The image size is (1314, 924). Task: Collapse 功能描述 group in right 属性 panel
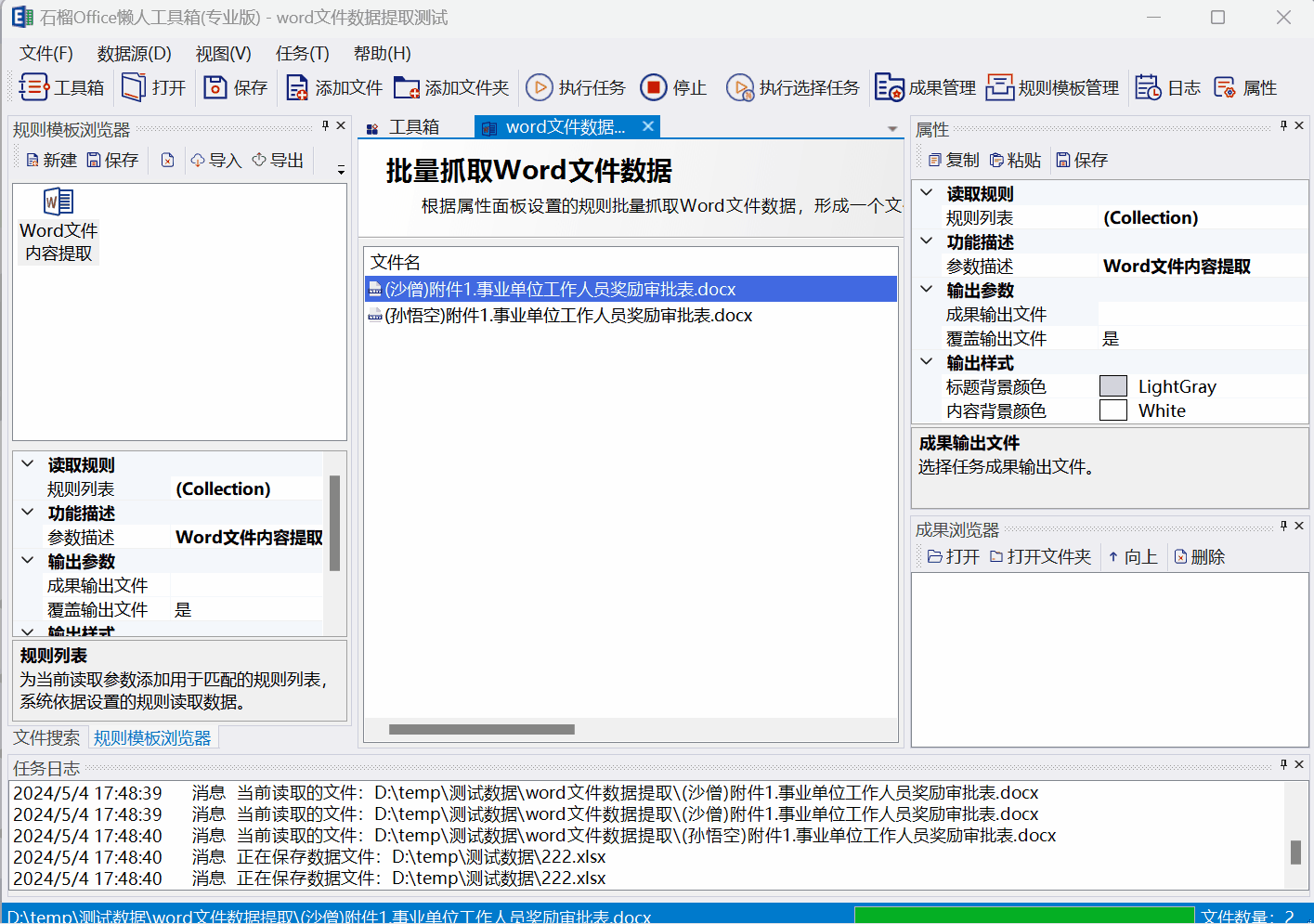(x=926, y=241)
